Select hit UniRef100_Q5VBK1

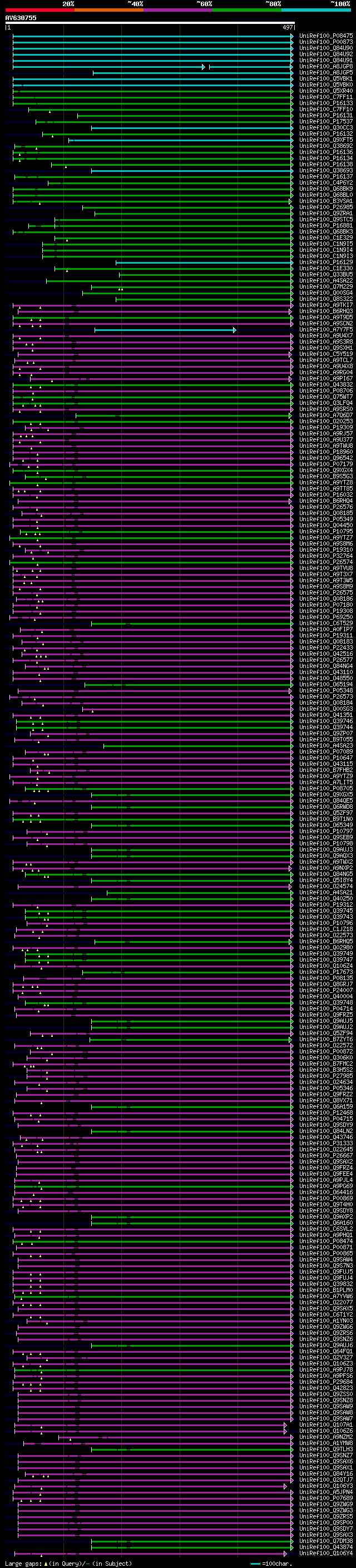(326, 78)
